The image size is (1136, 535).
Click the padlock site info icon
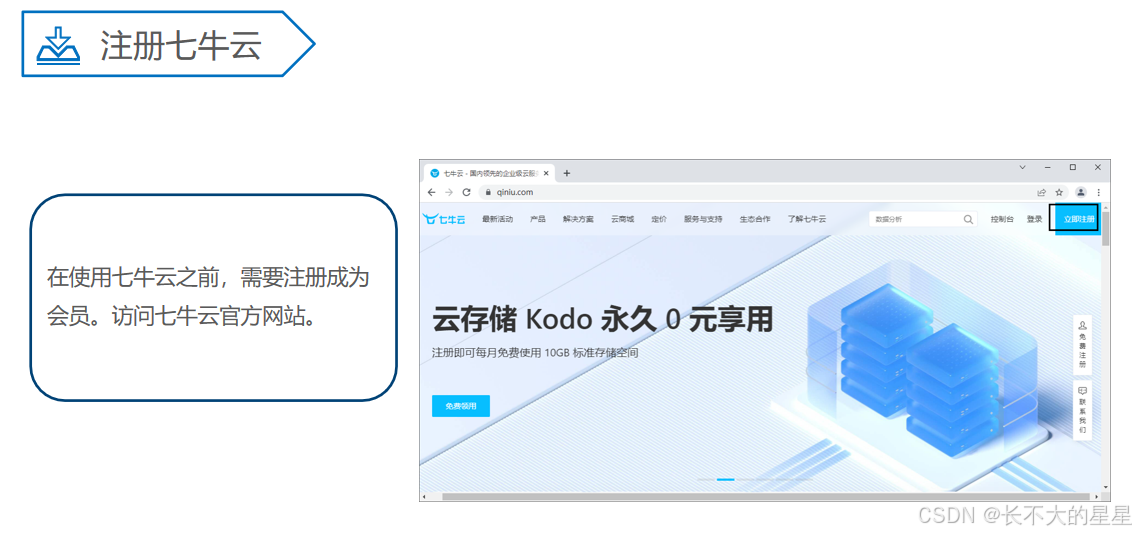pyautogui.click(x=488, y=193)
